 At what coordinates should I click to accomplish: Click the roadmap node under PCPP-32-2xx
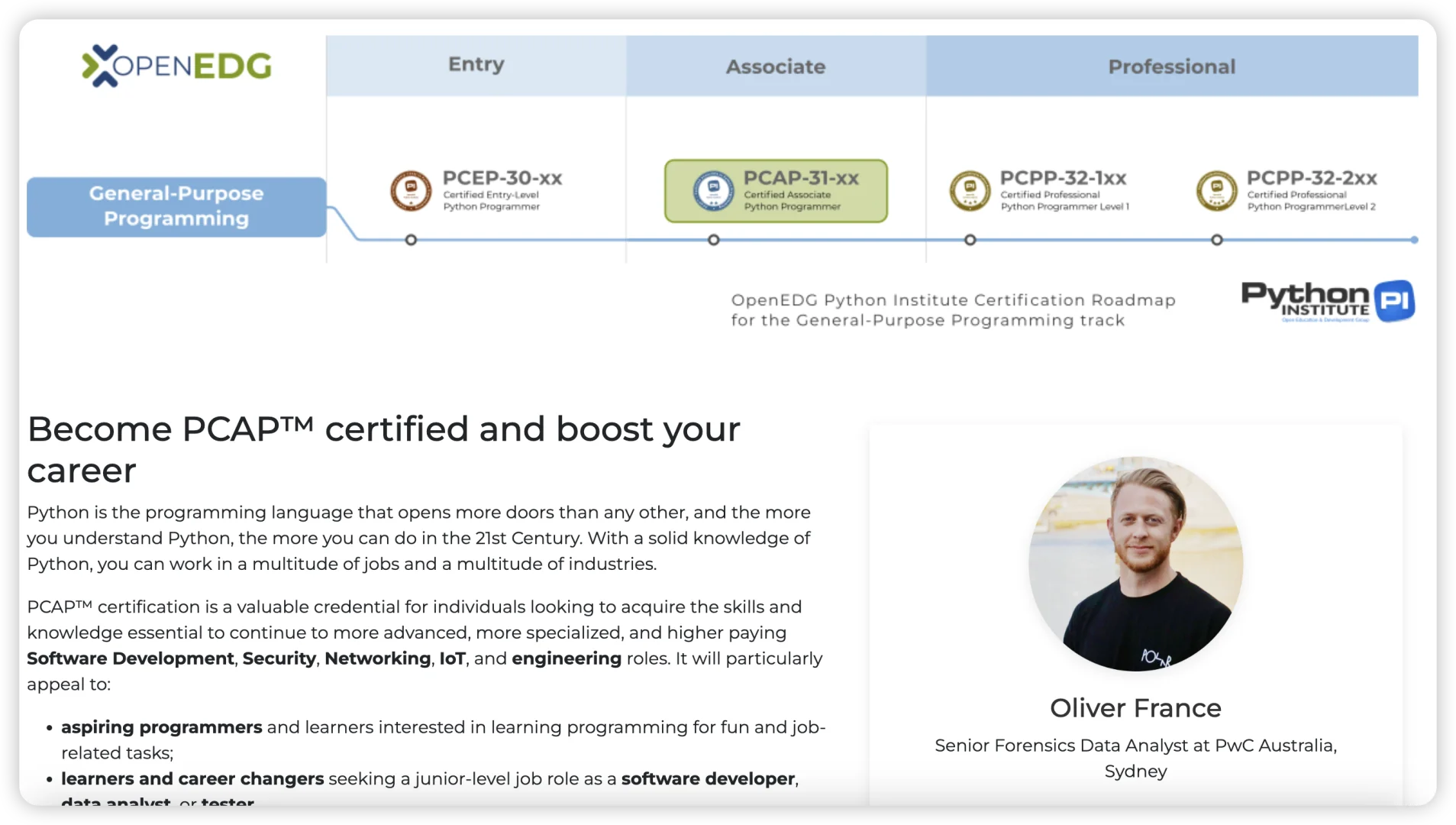pos(1217,240)
